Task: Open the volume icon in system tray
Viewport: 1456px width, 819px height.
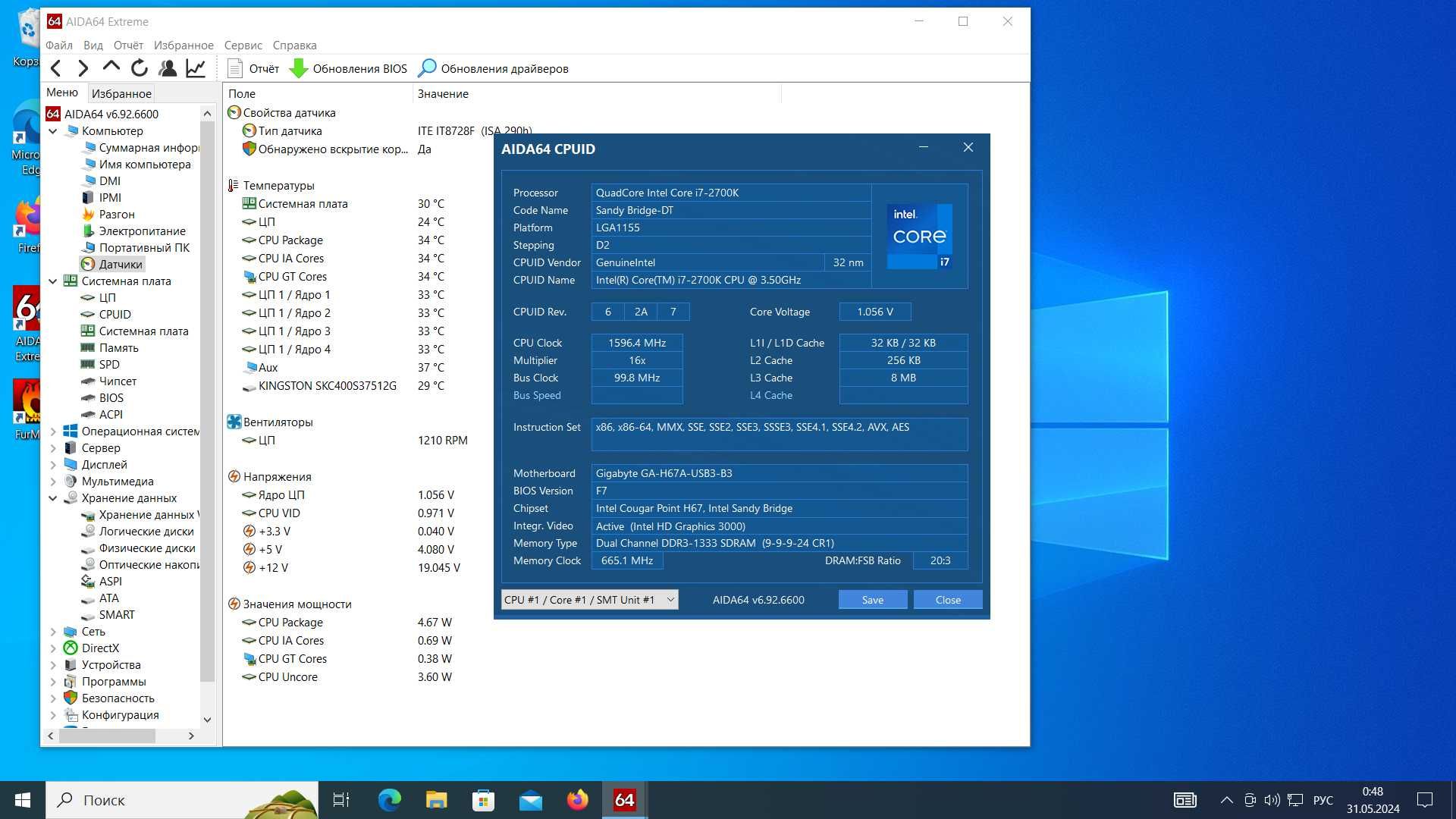Action: pos(1272,800)
